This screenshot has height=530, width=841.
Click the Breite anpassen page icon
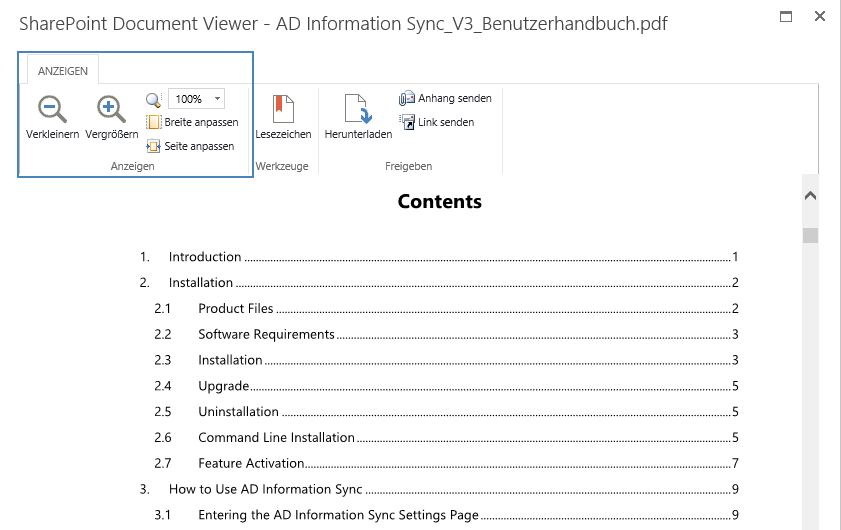[153, 122]
